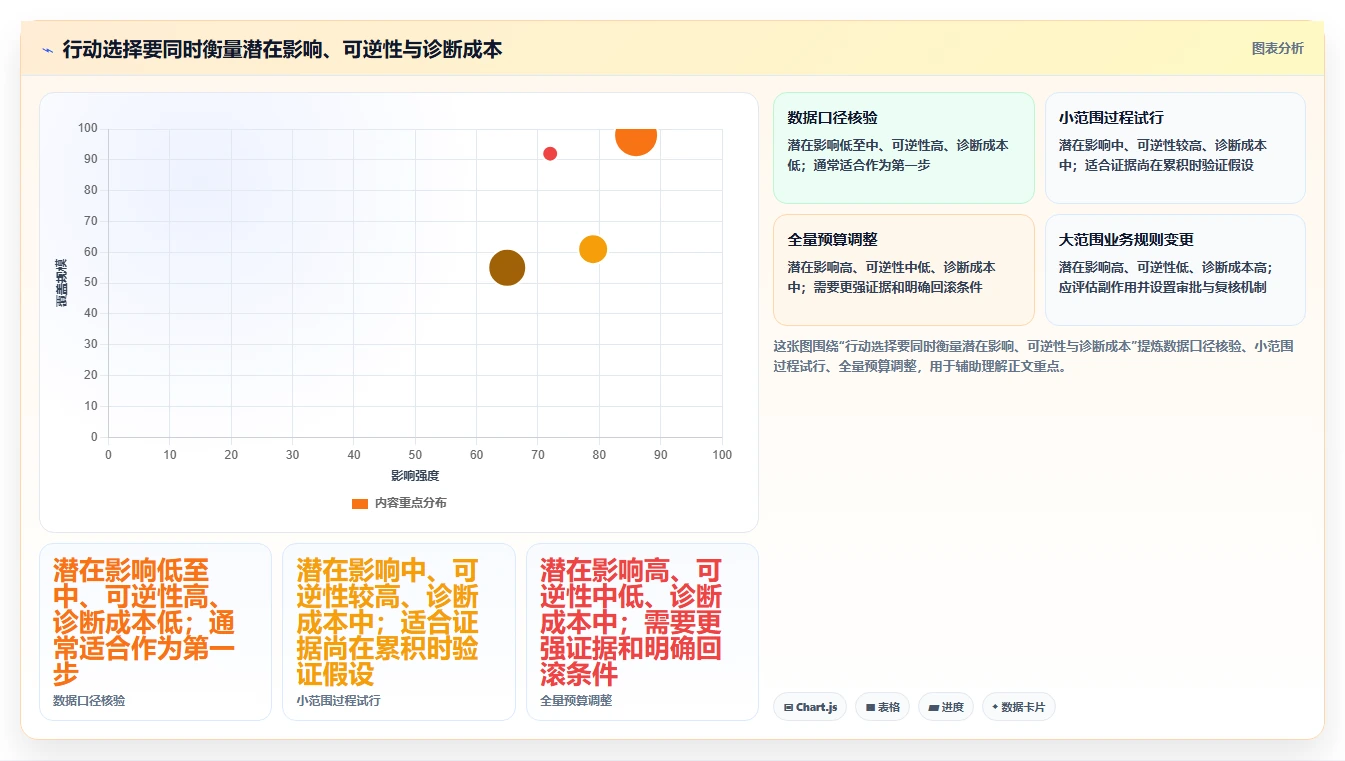Click the lightning icon before the title

click(x=48, y=50)
